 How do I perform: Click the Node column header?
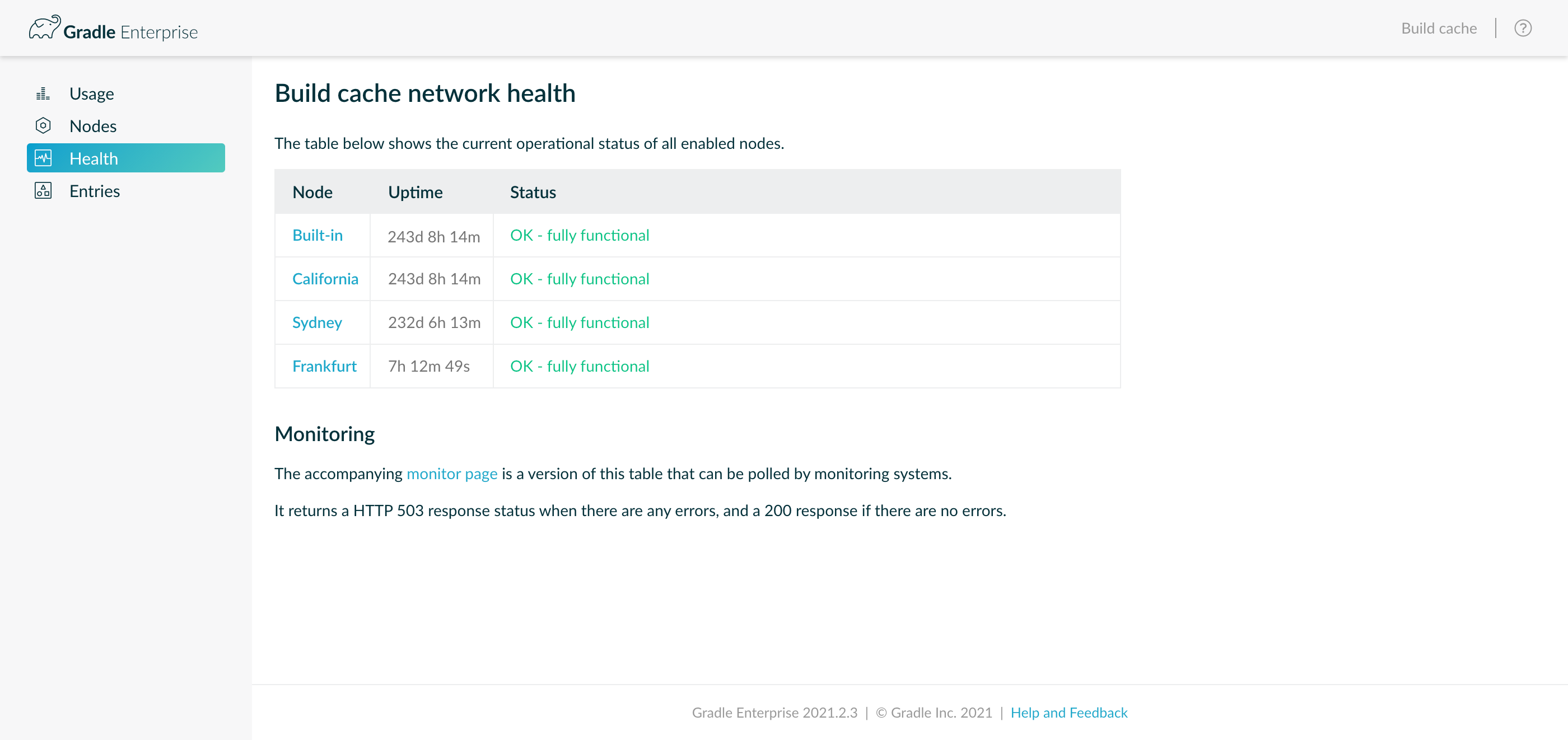coord(312,191)
